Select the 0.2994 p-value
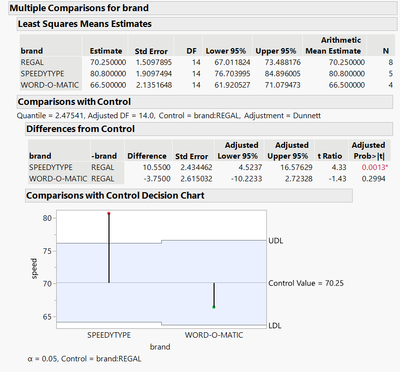The height and width of the screenshot is (372, 400). pos(373,179)
